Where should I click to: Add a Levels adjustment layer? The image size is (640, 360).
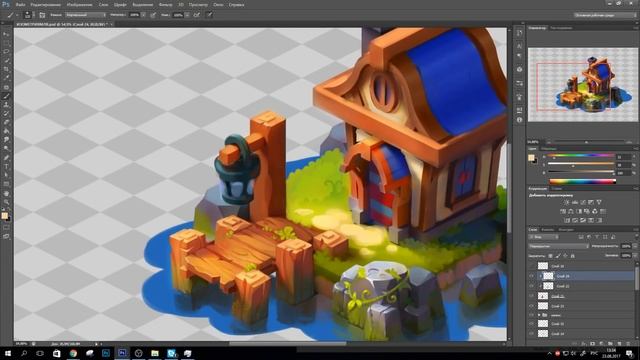click(x=575, y=202)
